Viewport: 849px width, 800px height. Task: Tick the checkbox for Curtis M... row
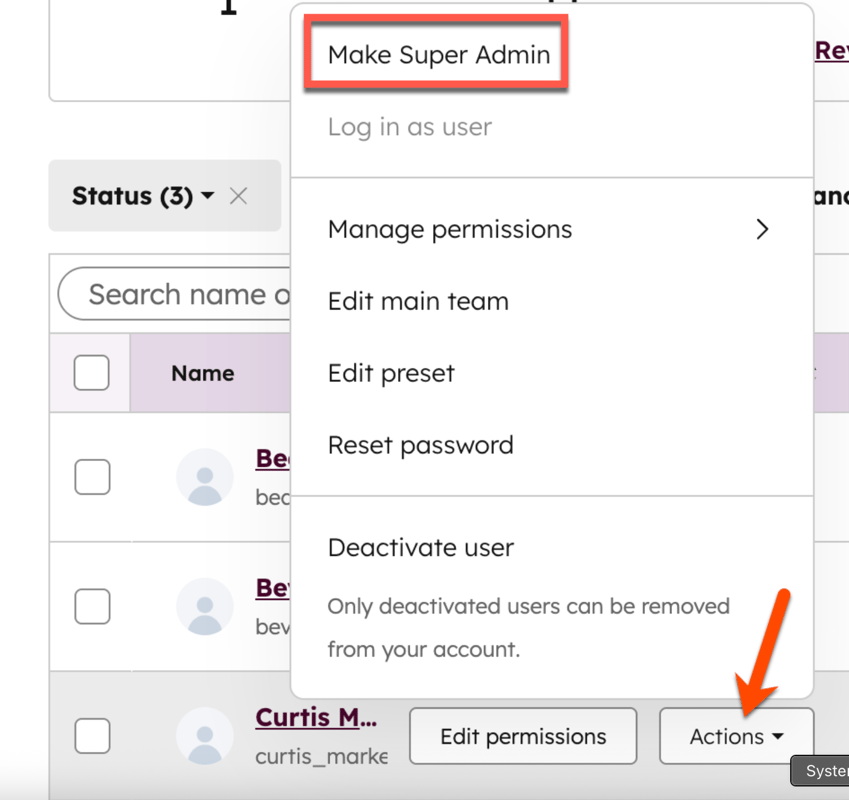click(x=92, y=736)
